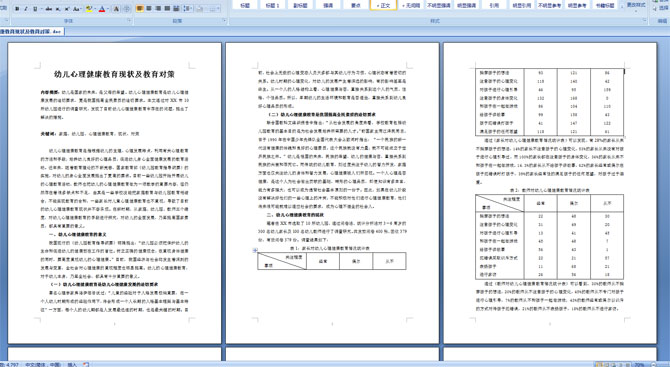This screenshot has width=670, height=367.
Task: Select the justify alignment icon
Action: [x=168, y=8]
